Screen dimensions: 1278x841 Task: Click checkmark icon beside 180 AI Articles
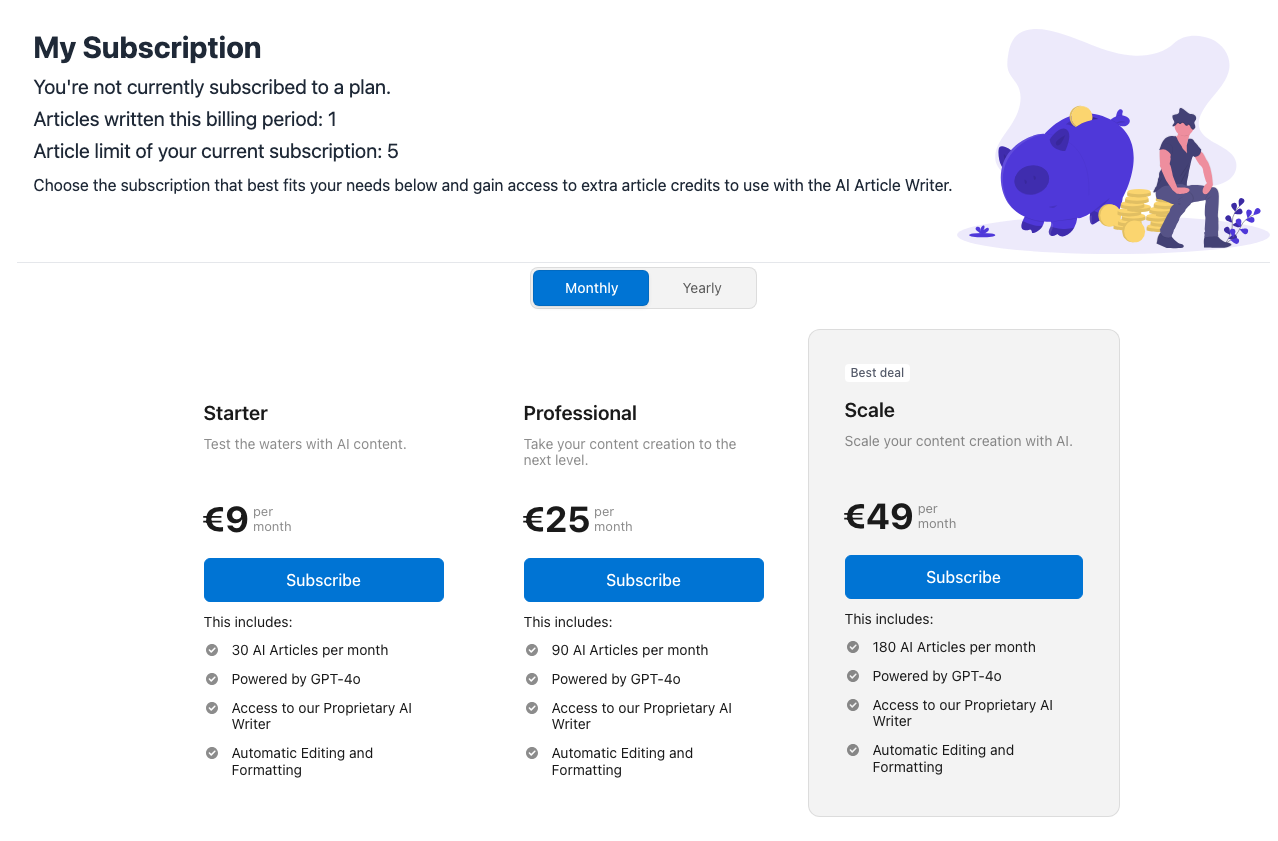pyautogui.click(x=852, y=647)
